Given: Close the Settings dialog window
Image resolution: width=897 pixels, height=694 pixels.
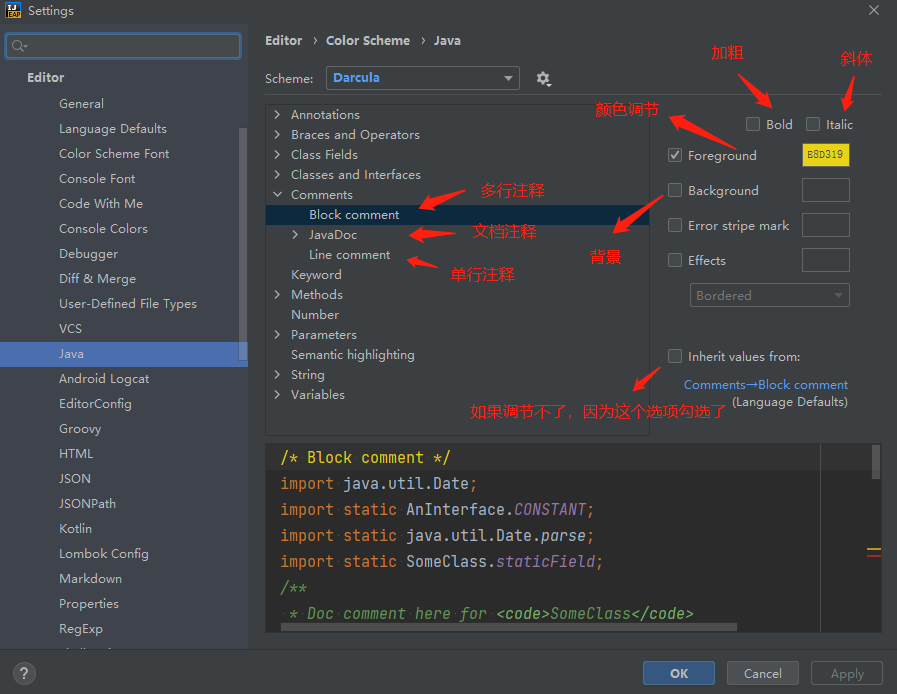Looking at the screenshot, I should 874,10.
